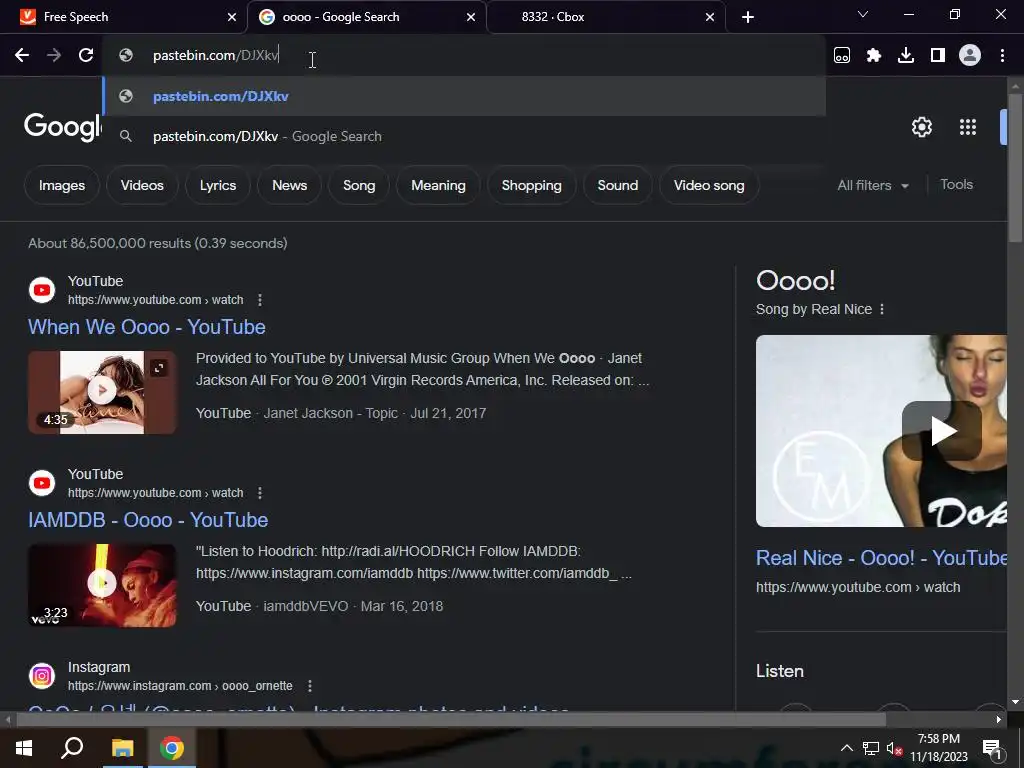Screen dimensions: 1024x768
Task: Select the Meaning filter chip
Action: pyautogui.click(x=438, y=185)
